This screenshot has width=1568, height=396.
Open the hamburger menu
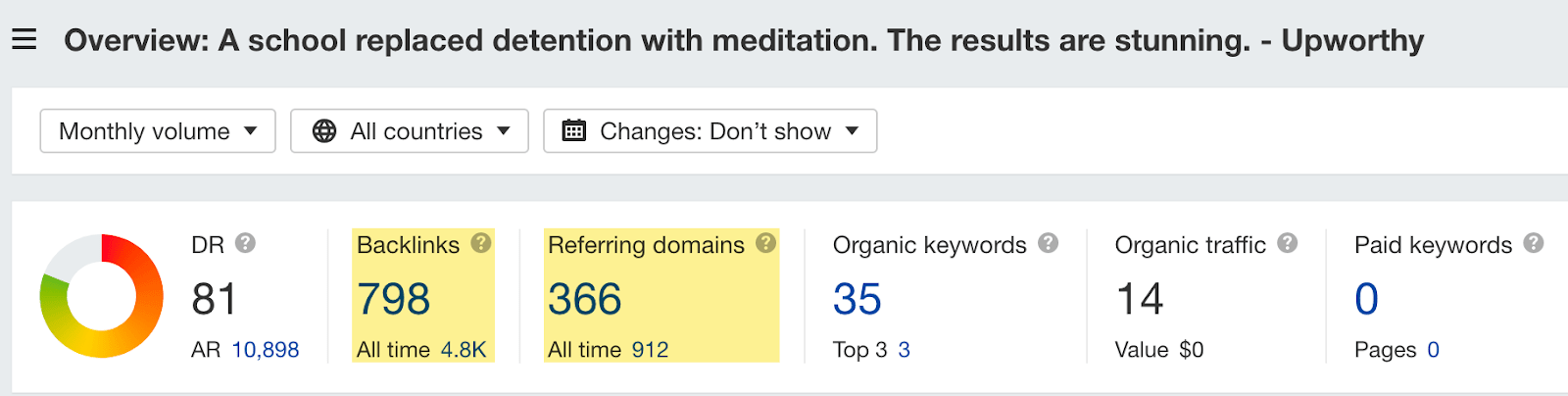(x=24, y=40)
